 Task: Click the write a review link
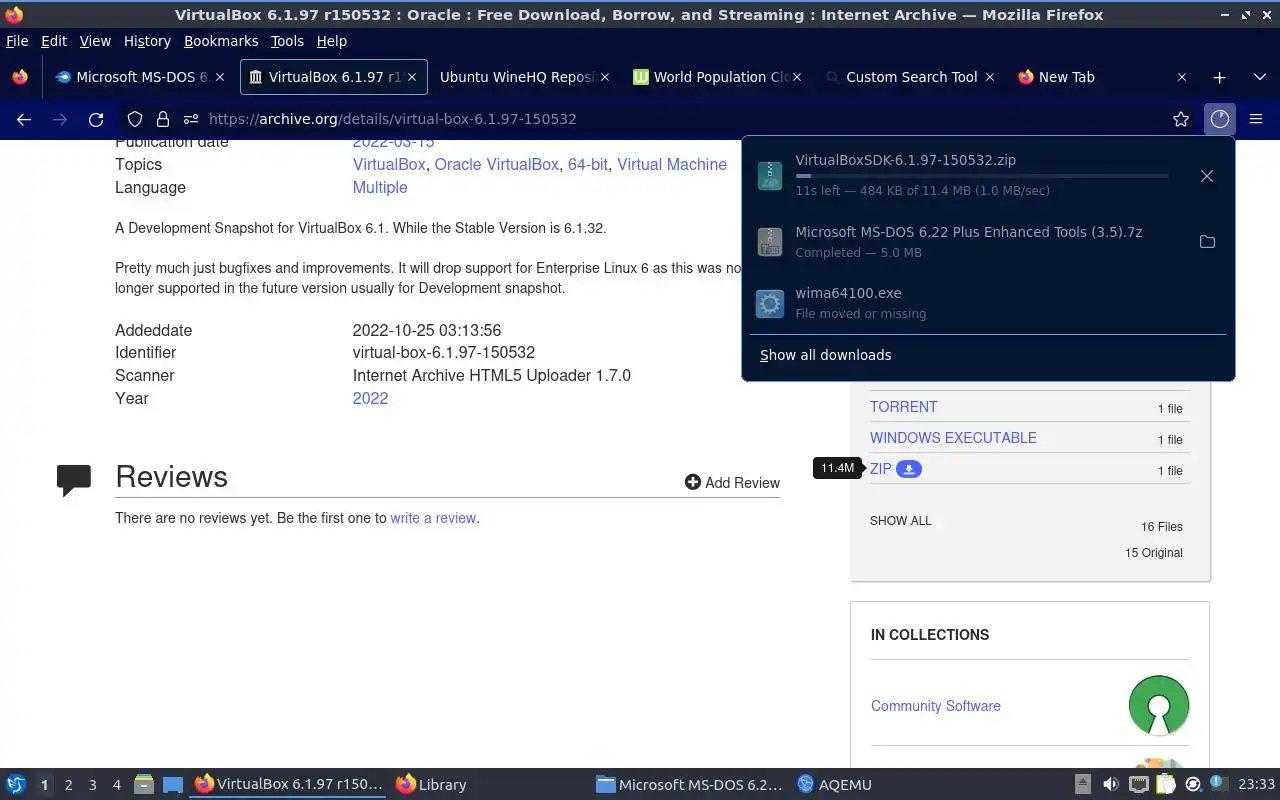point(433,518)
